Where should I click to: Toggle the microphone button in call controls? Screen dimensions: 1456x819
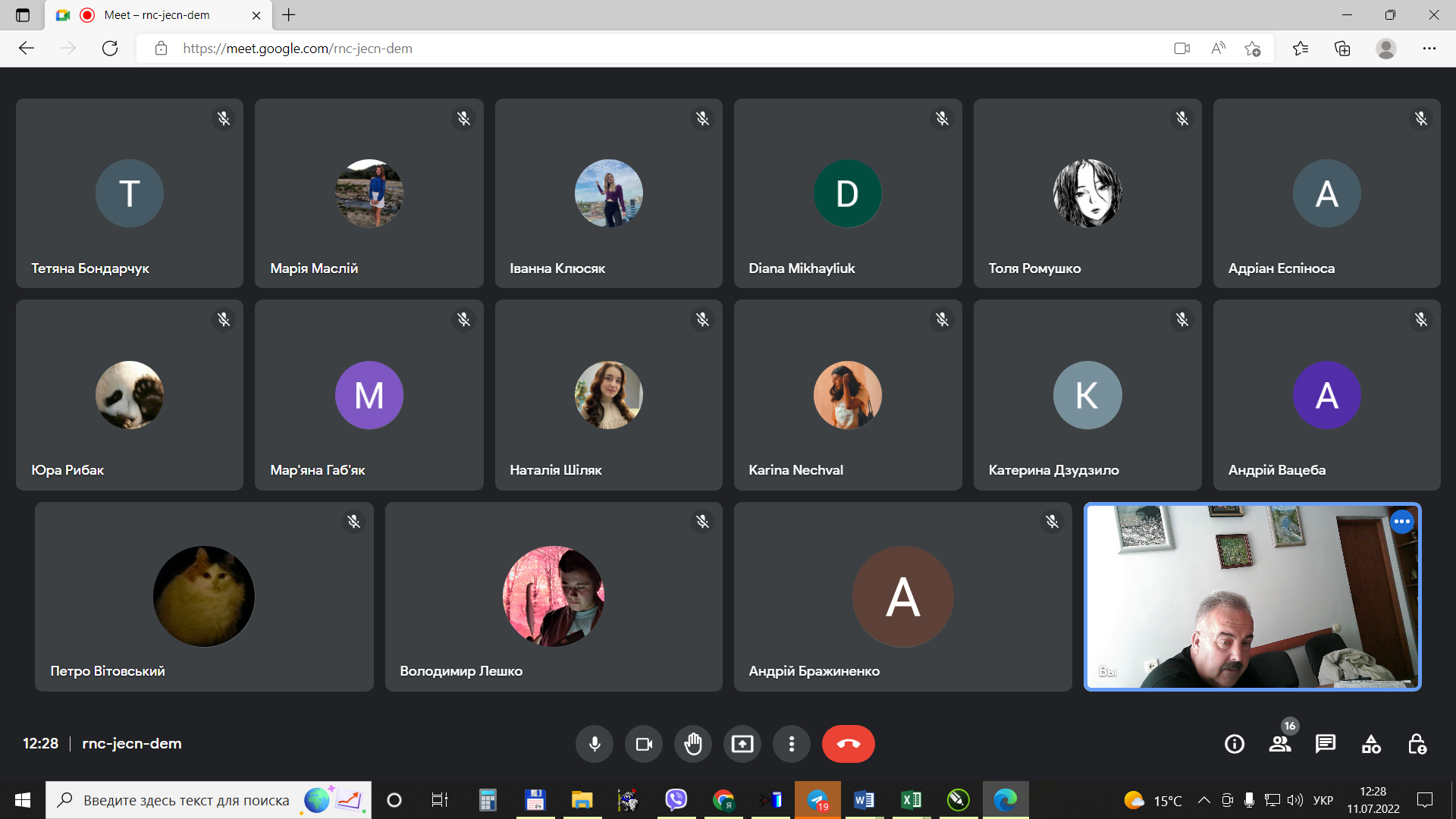coord(595,744)
